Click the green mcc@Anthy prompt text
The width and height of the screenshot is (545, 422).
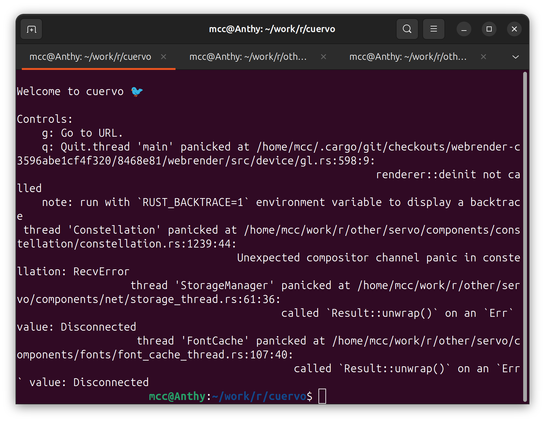point(177,396)
